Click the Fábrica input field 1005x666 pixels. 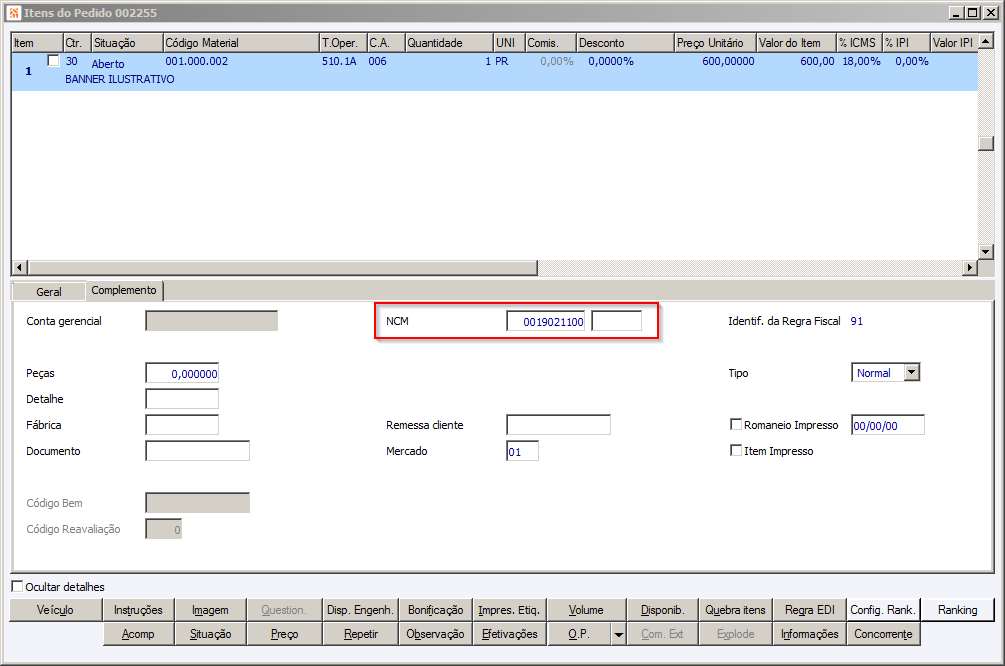coord(182,425)
